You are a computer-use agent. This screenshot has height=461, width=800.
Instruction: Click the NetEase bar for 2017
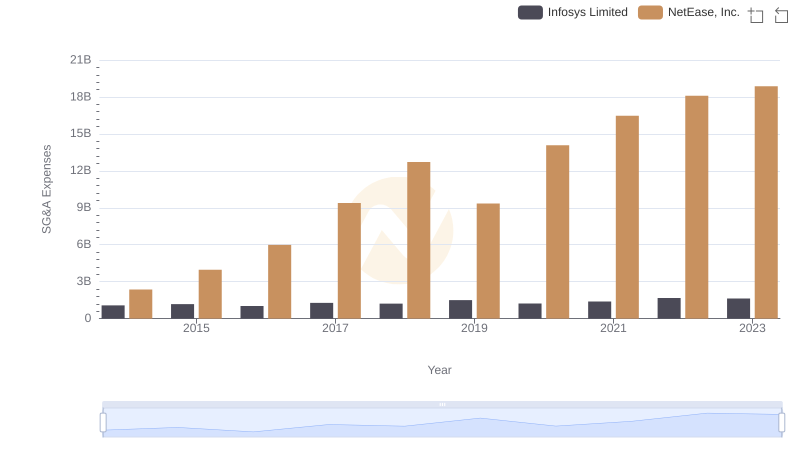(x=349, y=261)
